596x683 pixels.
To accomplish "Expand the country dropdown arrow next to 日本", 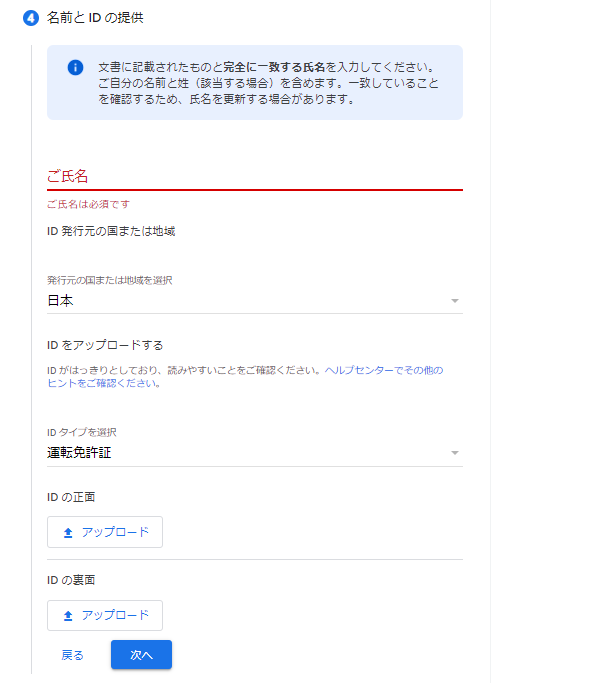I will 455,301.
